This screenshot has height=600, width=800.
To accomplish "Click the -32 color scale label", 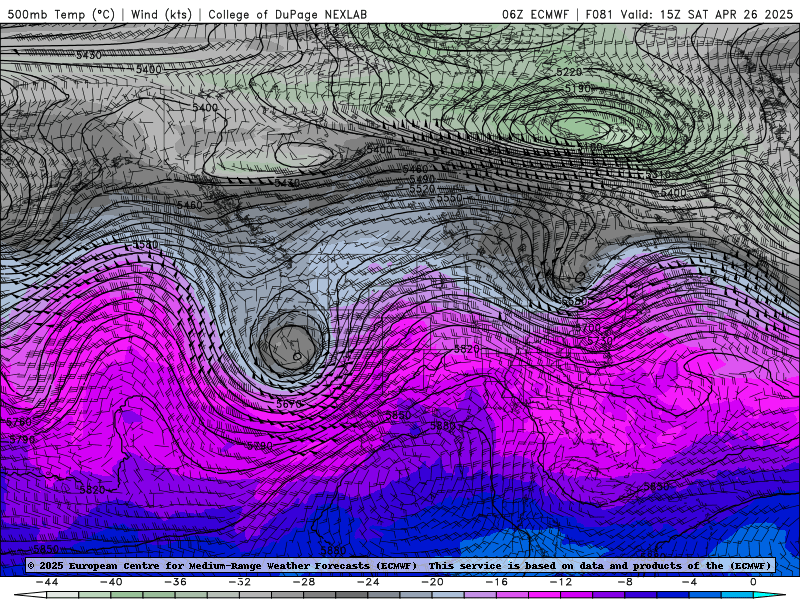I will click(x=239, y=582).
